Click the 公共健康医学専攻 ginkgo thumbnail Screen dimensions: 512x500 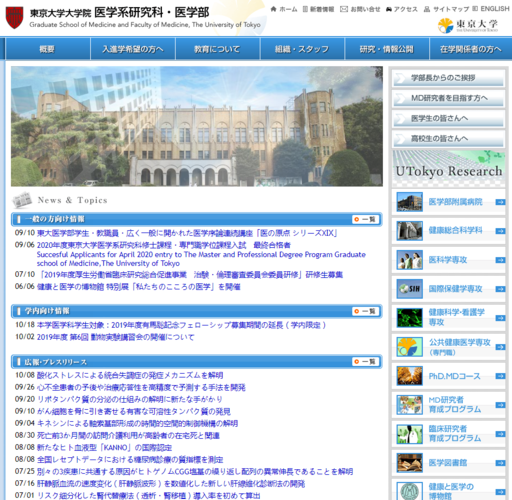pyautogui.click(x=410, y=347)
